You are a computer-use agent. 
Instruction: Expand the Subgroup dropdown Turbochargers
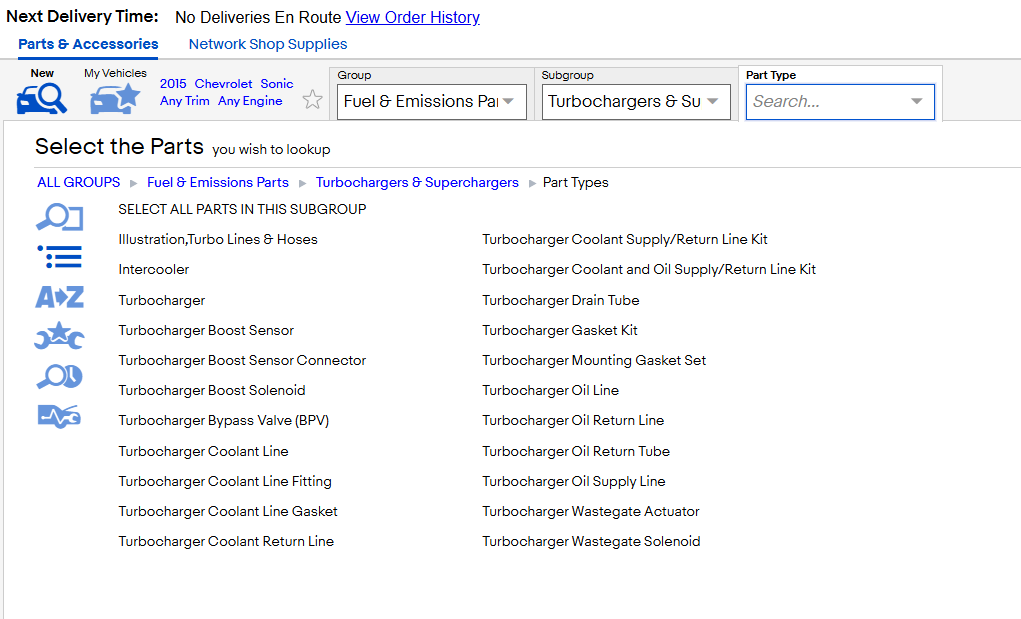coord(636,102)
